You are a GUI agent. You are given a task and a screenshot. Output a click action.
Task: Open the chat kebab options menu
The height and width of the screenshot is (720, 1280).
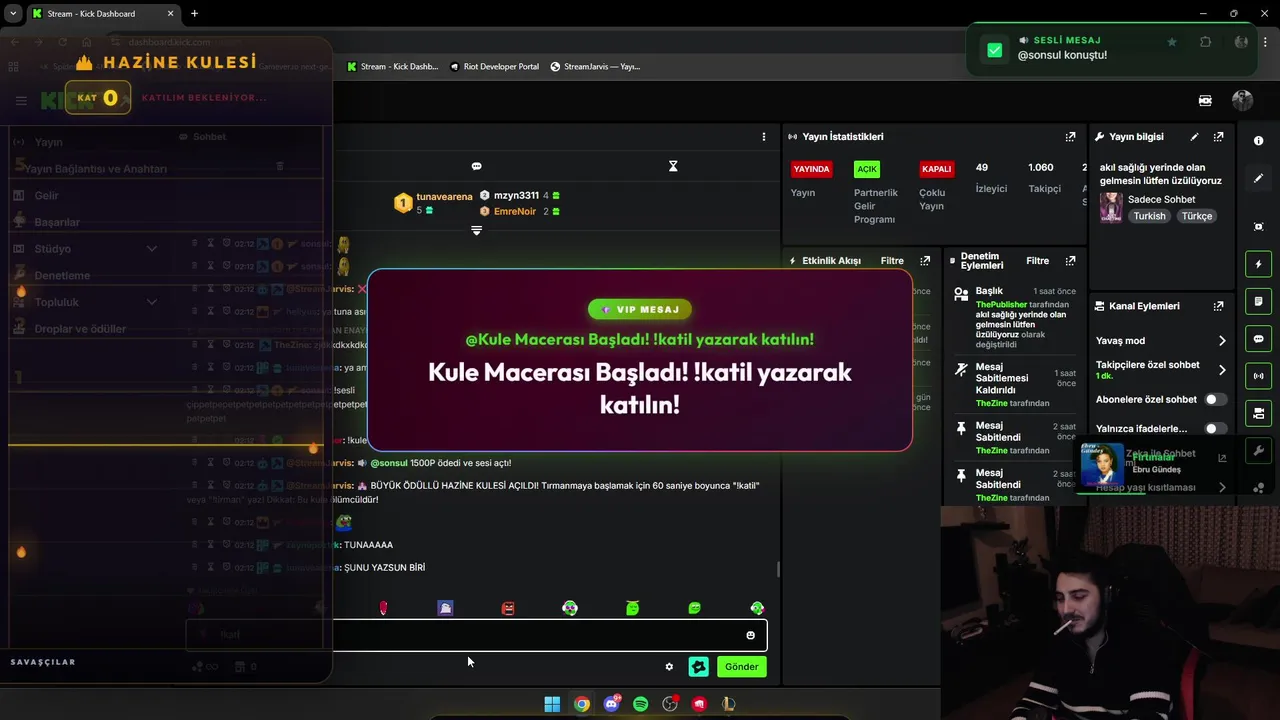tap(764, 137)
